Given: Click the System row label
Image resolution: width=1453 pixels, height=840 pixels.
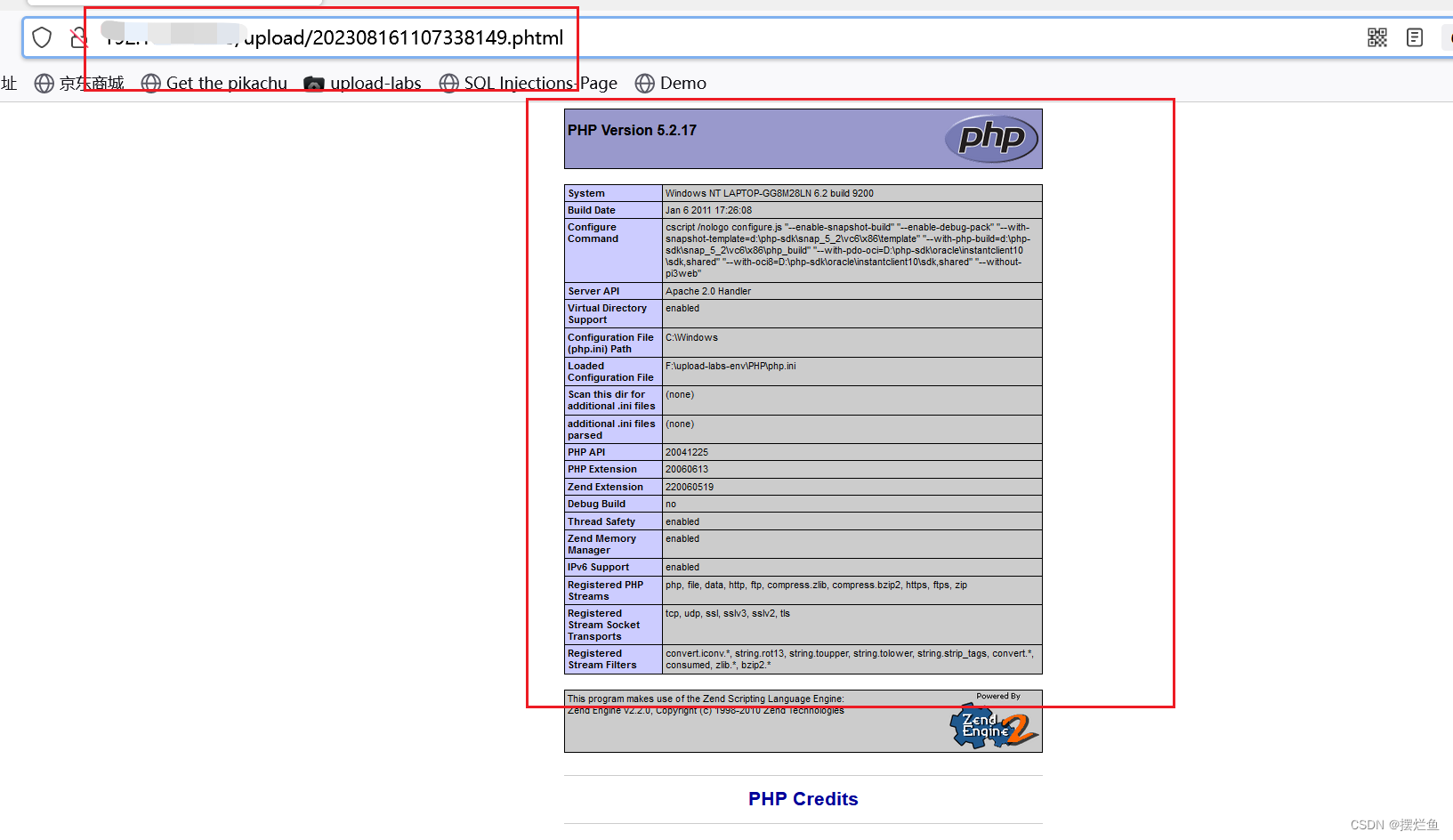Looking at the screenshot, I should [x=586, y=193].
